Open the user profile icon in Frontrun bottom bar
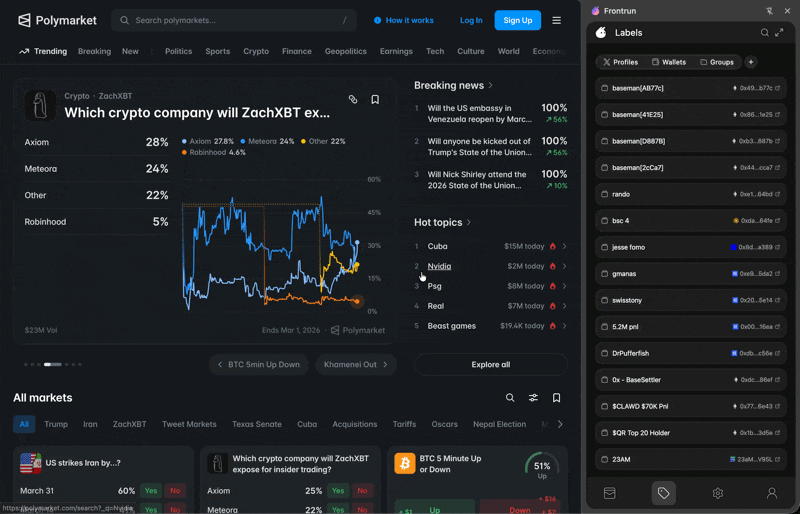This screenshot has height=514, width=800. (772, 493)
